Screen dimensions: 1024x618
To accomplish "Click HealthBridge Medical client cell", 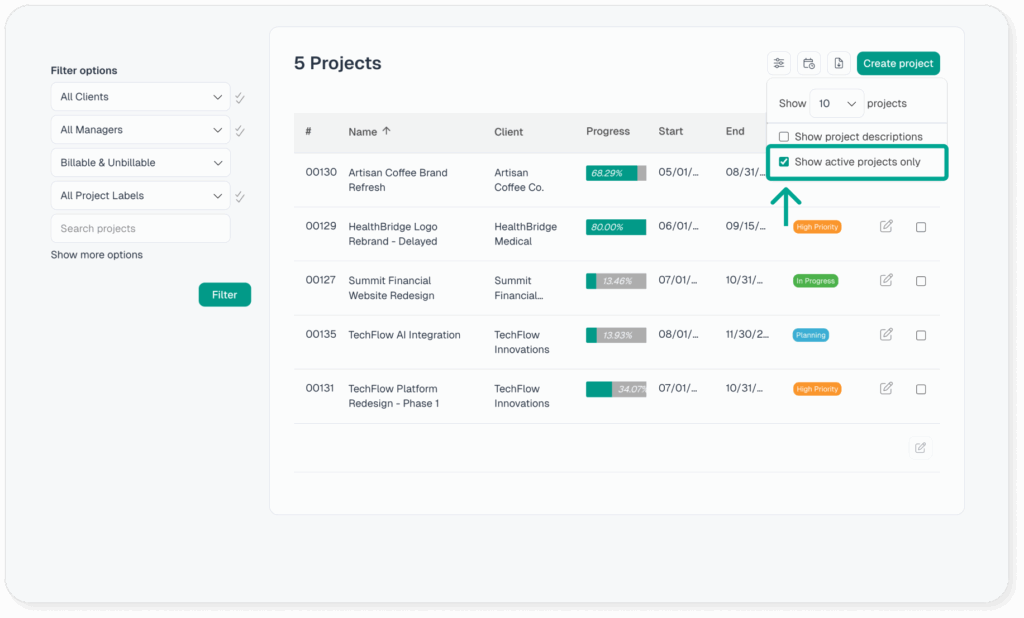I will pos(525,234).
